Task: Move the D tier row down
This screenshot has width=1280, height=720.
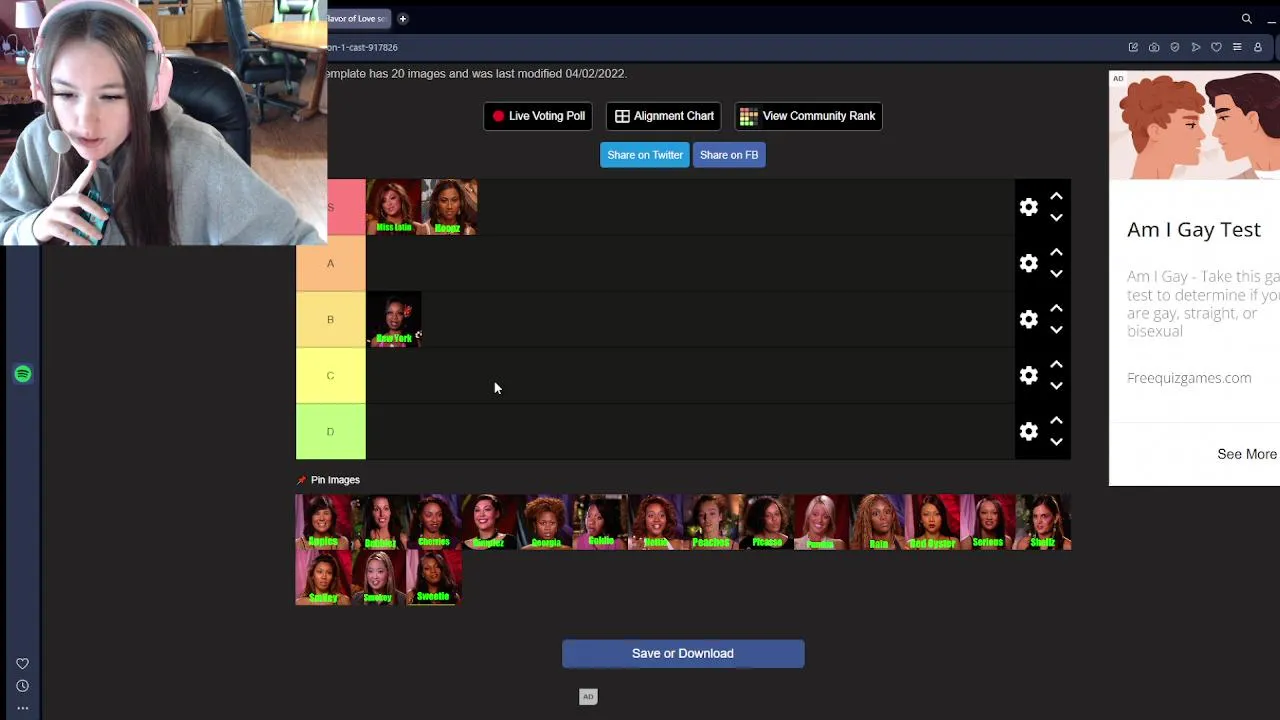Action: 1056,441
